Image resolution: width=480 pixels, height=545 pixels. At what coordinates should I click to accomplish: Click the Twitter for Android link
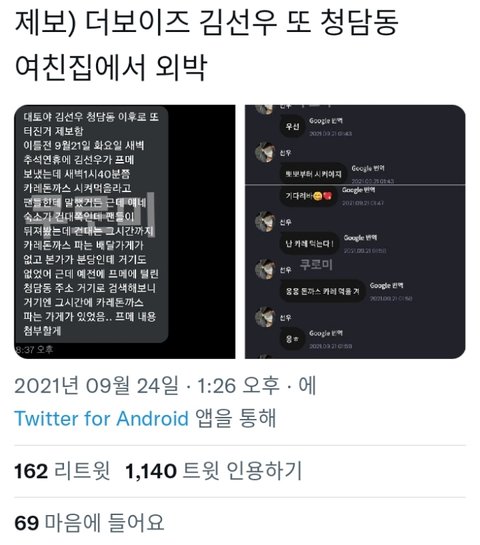(101, 418)
